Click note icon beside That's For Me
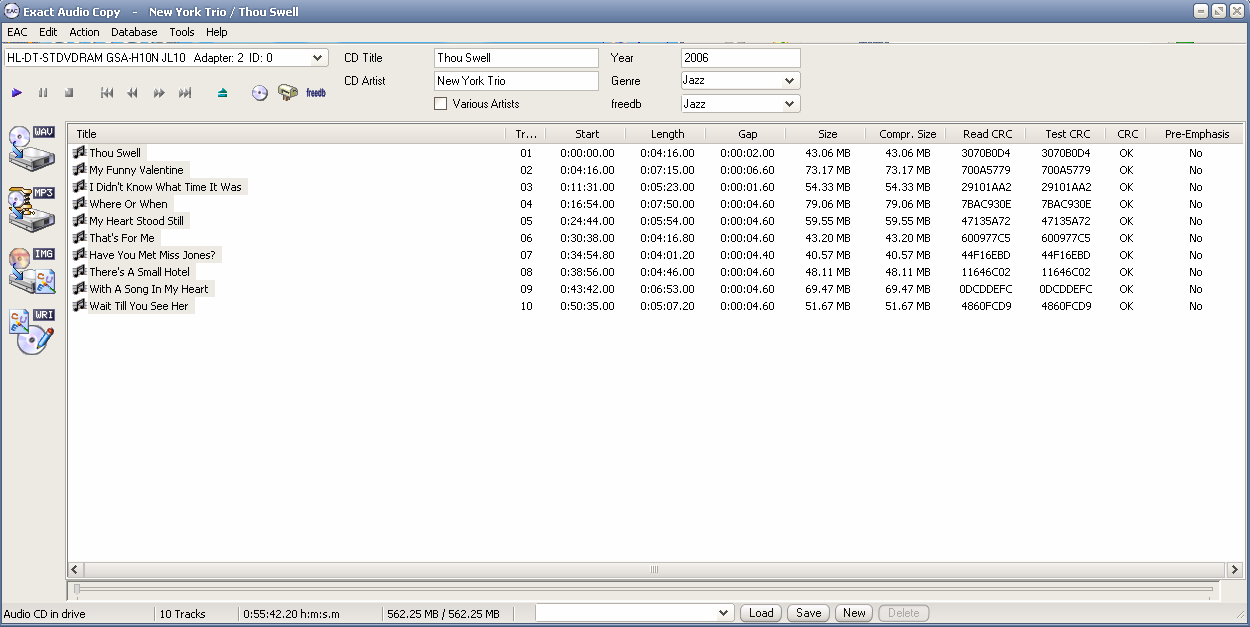Image resolution: width=1250 pixels, height=627 pixels. pos(79,237)
